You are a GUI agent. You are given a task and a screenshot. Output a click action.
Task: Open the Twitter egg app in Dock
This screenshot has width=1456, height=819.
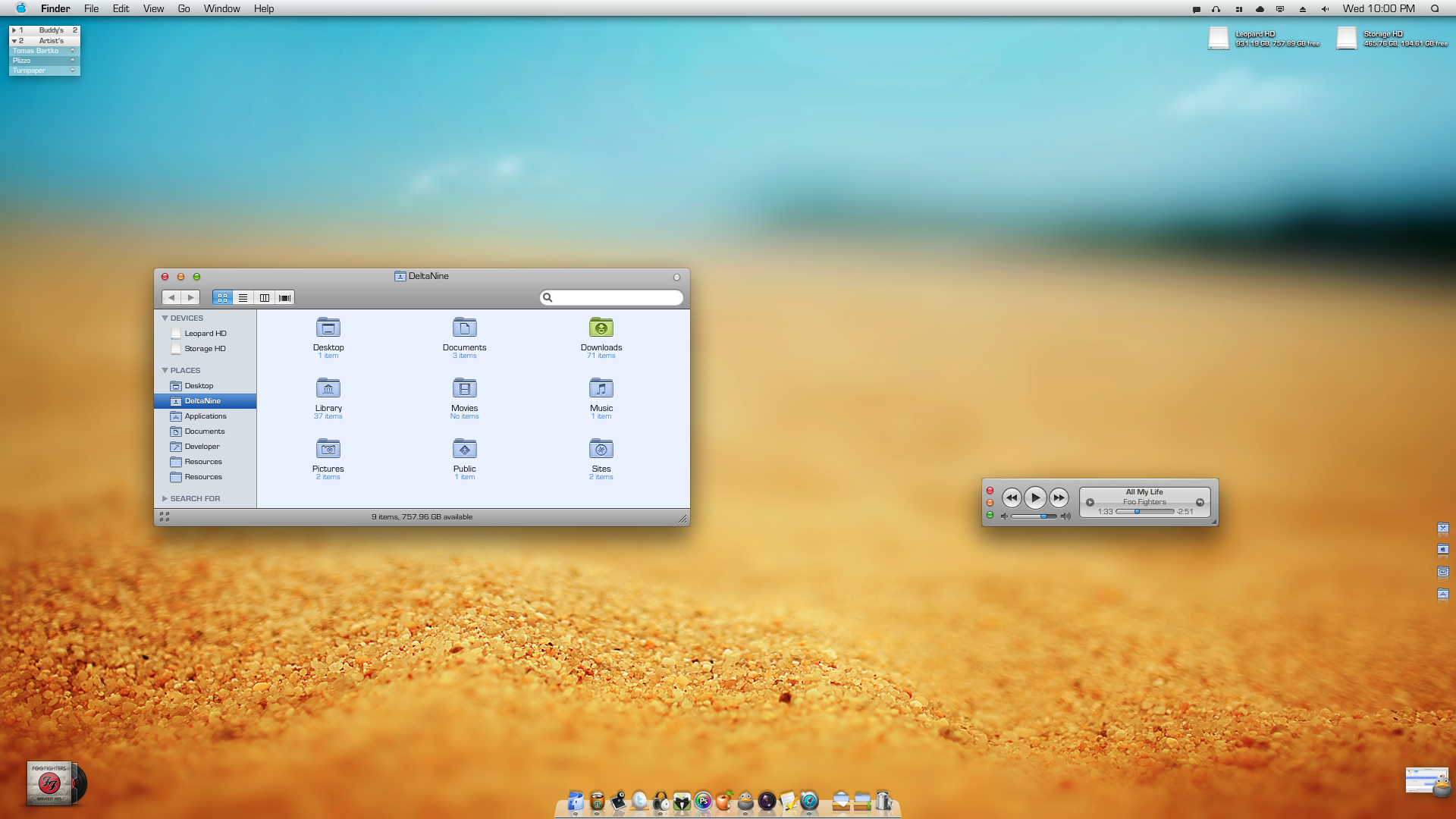click(x=639, y=801)
